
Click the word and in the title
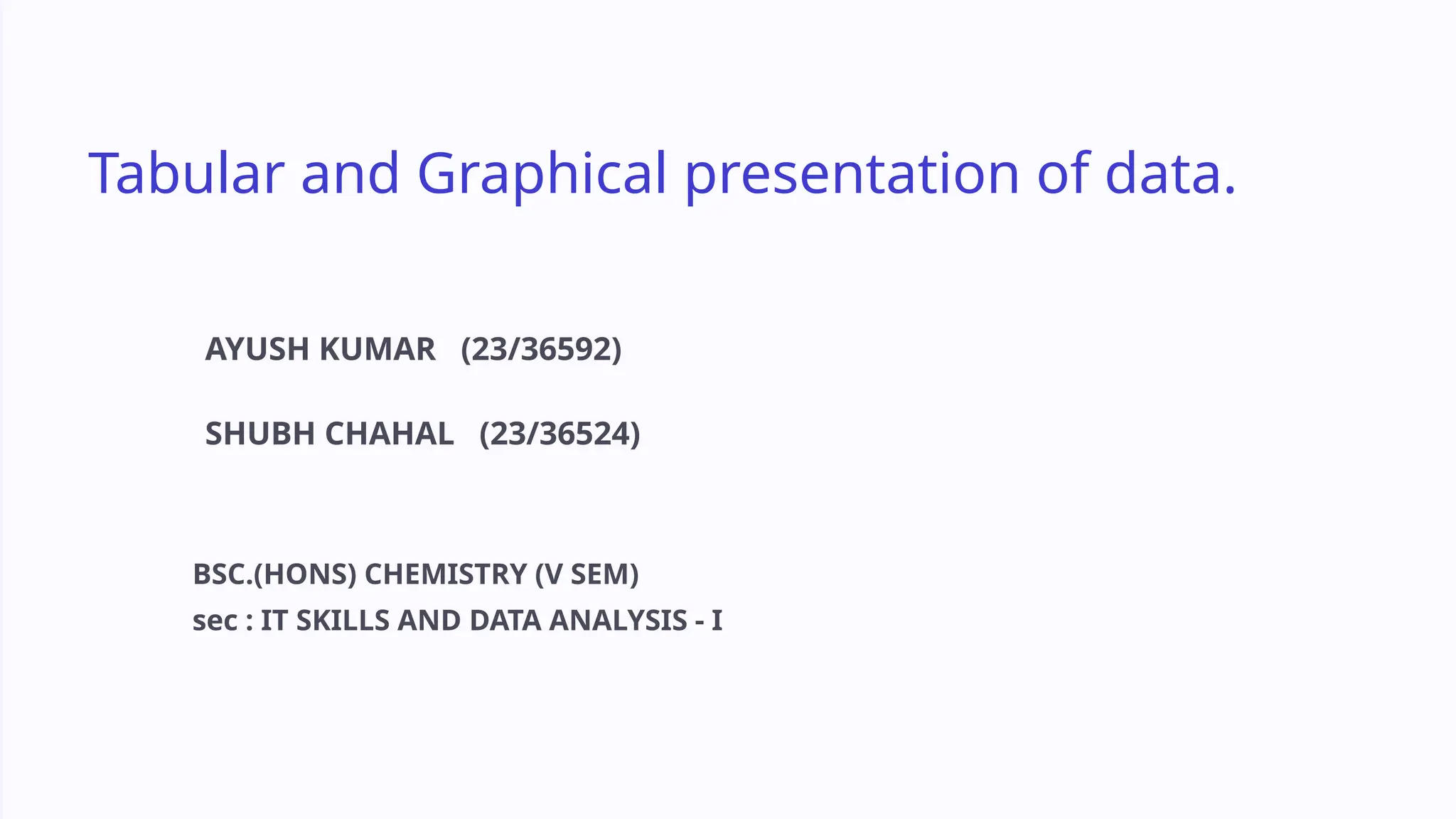point(350,171)
